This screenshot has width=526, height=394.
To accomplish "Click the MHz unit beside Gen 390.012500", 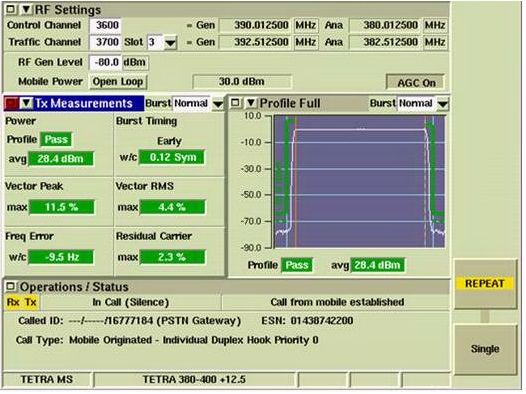I will coord(306,25).
